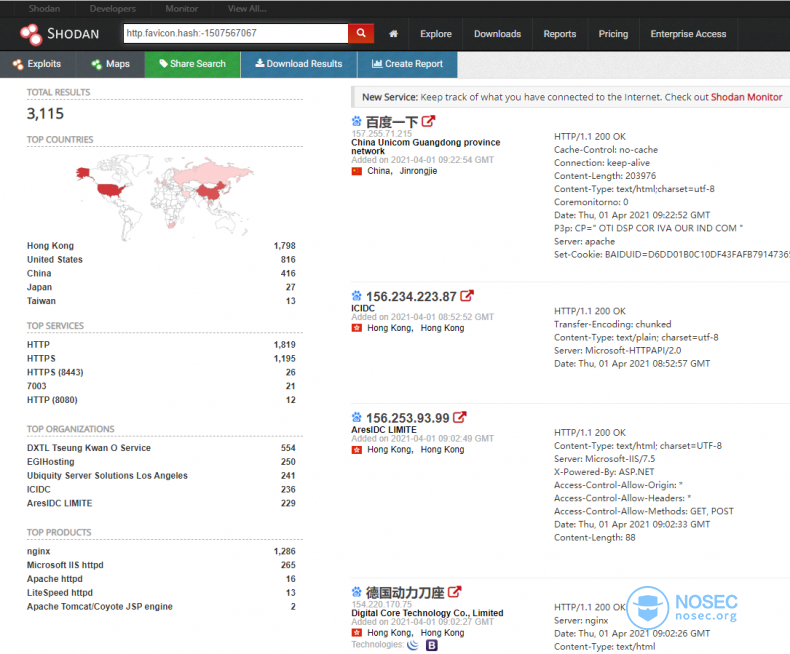Filter by product Apache httpd
The image size is (790, 654).
tap(54, 579)
